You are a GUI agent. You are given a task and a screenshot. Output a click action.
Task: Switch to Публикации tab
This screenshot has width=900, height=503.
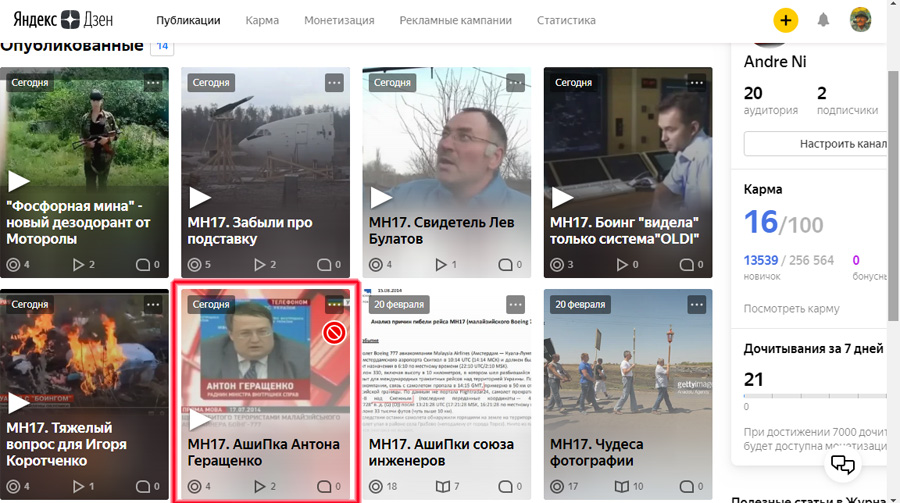click(188, 20)
